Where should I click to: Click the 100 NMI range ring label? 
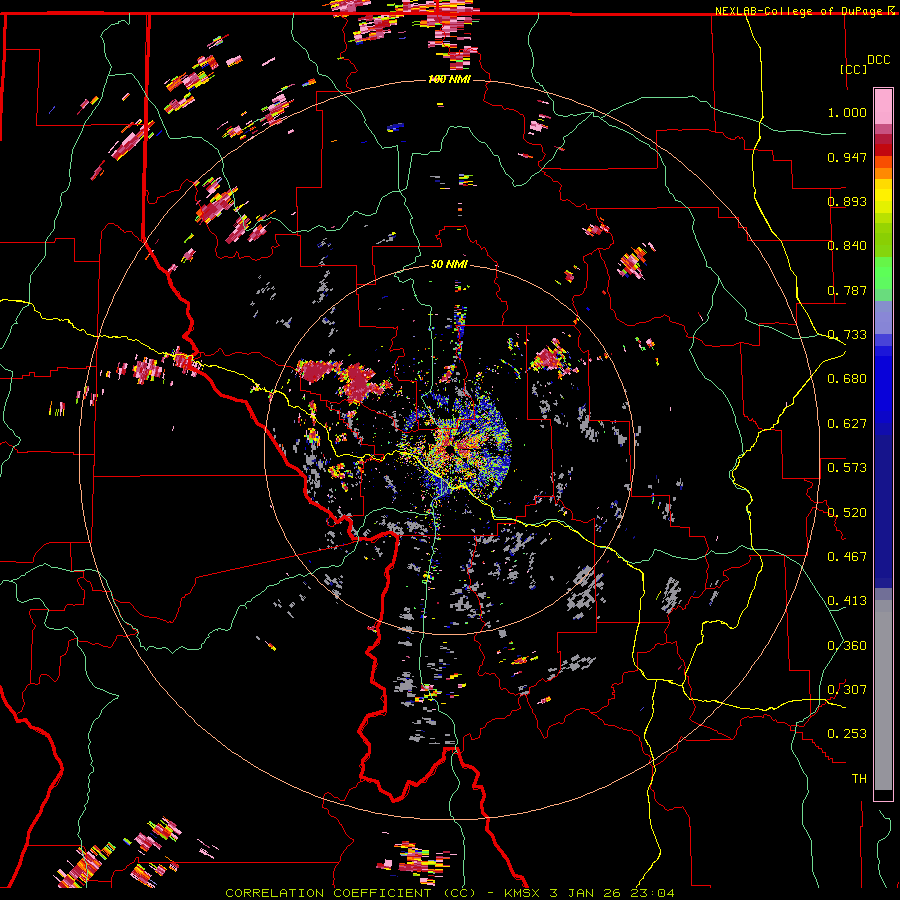449,79
